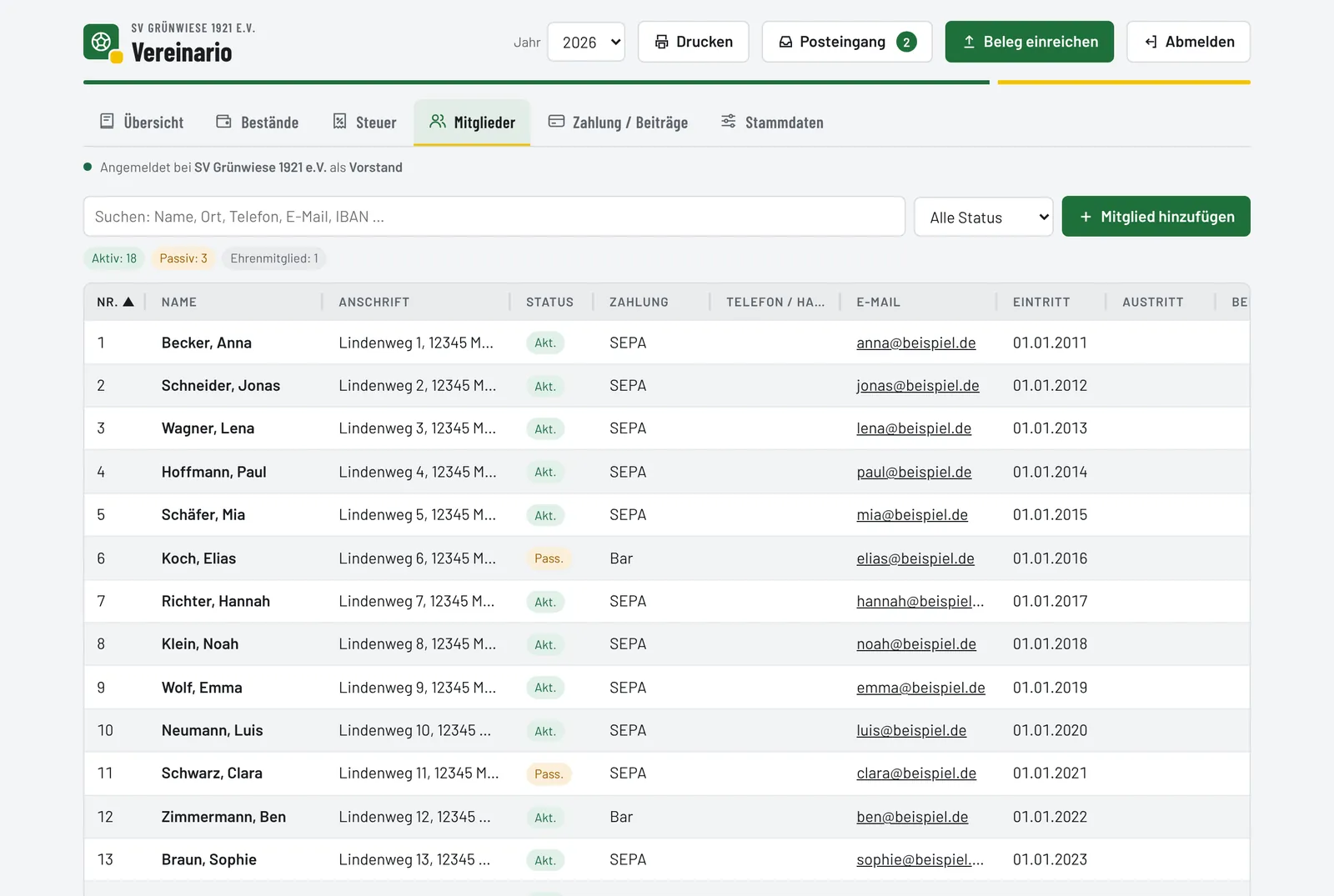Select the row name Koch, Elias
This screenshot has width=1334, height=896.
[198, 558]
